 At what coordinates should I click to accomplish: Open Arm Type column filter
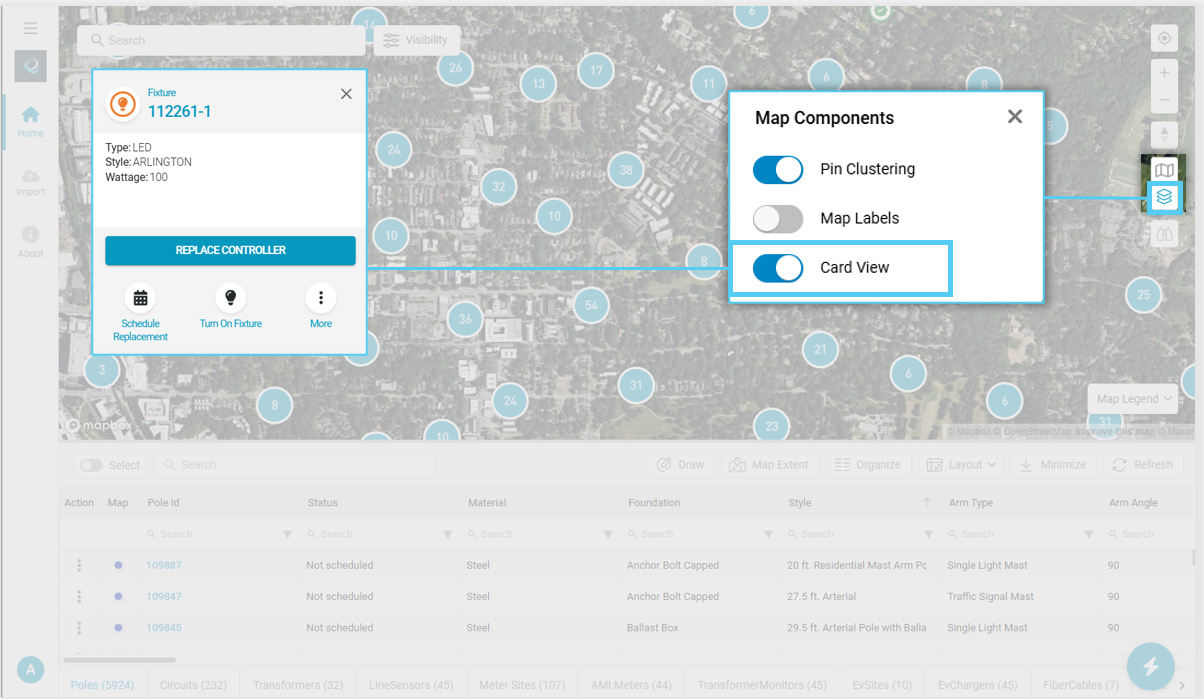1089,535
